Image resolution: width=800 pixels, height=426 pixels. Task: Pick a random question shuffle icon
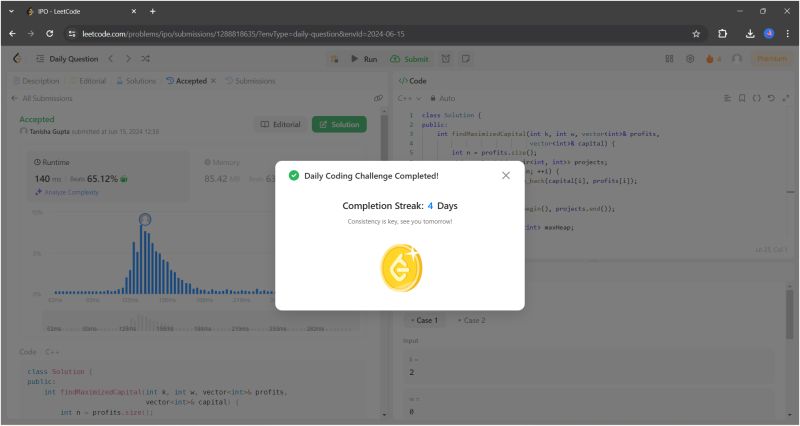[145, 59]
